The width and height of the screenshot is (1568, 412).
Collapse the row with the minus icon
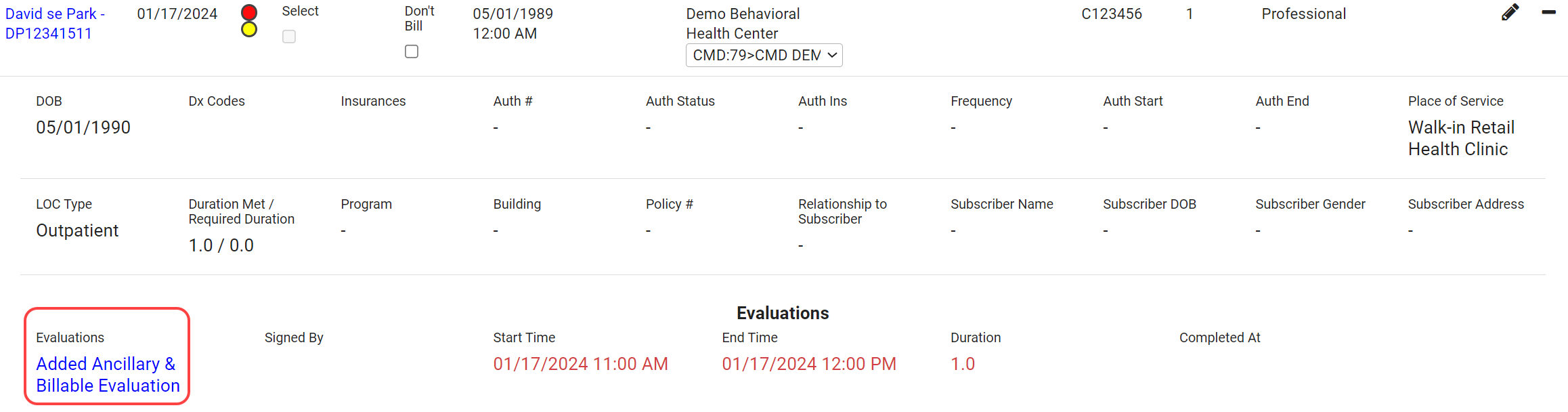tap(1548, 12)
